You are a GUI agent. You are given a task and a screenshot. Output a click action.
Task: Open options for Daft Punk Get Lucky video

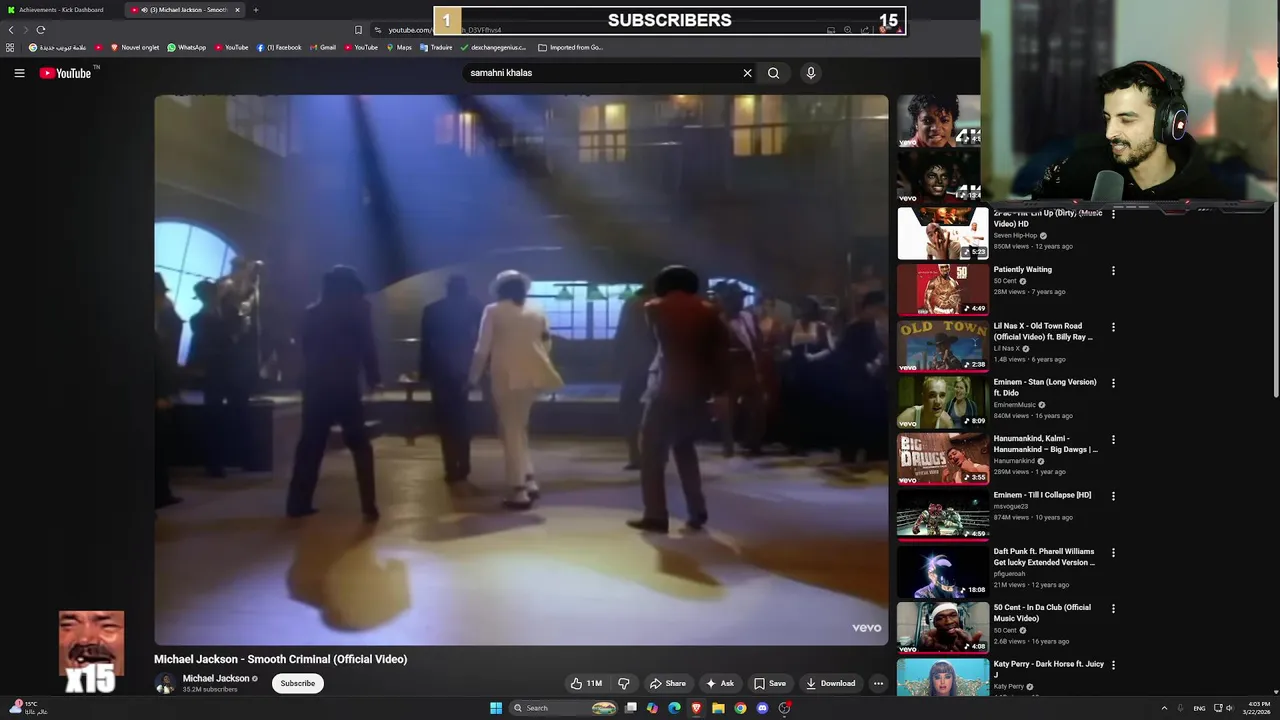(x=1113, y=552)
